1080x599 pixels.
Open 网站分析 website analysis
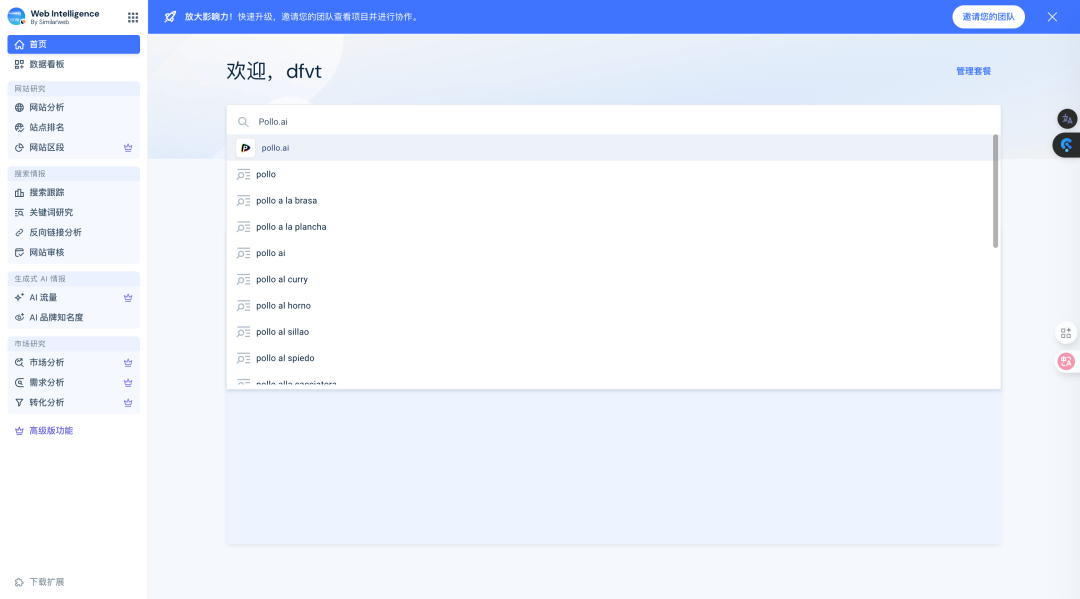point(74,107)
